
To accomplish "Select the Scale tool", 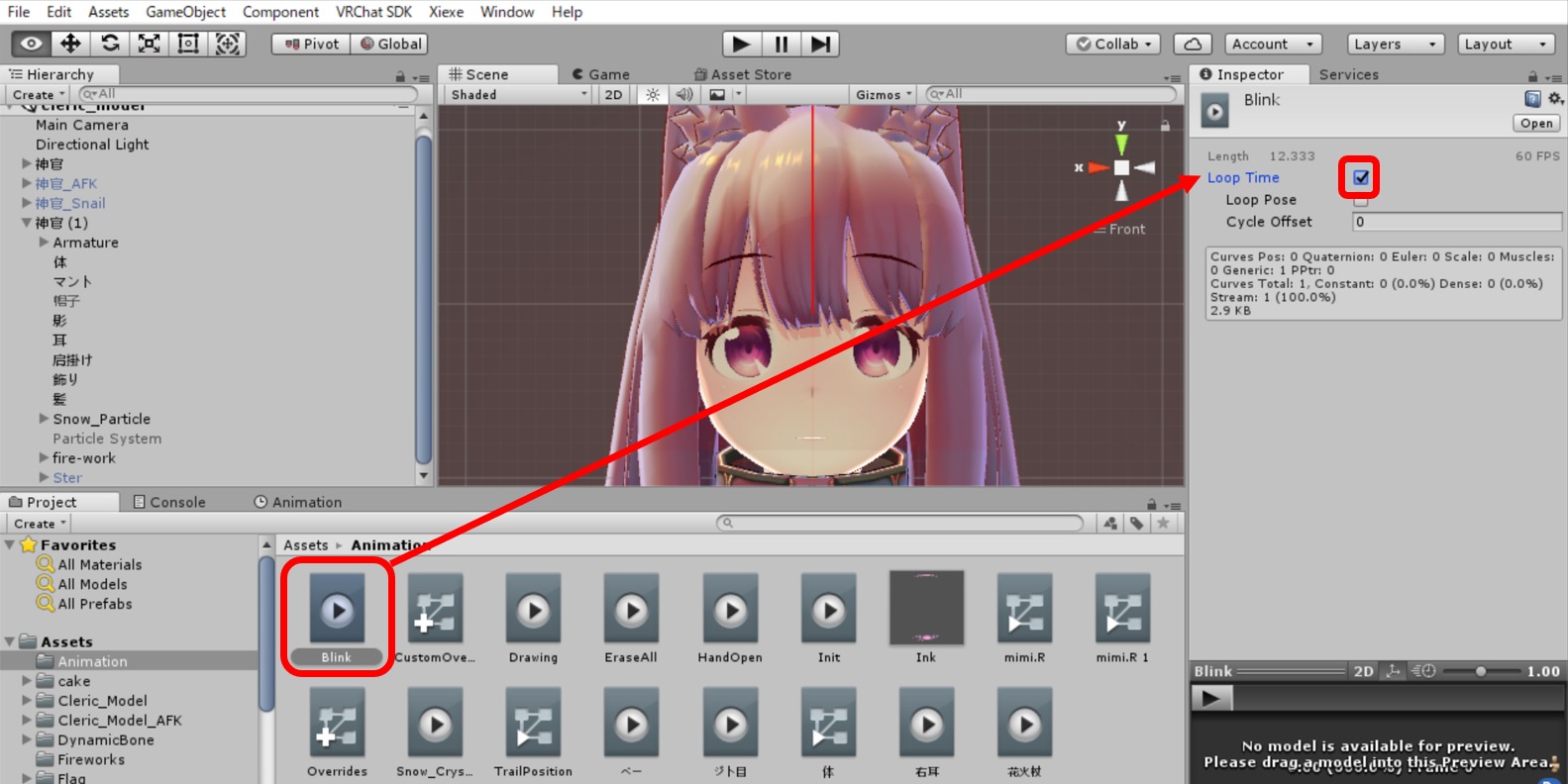I will [149, 44].
